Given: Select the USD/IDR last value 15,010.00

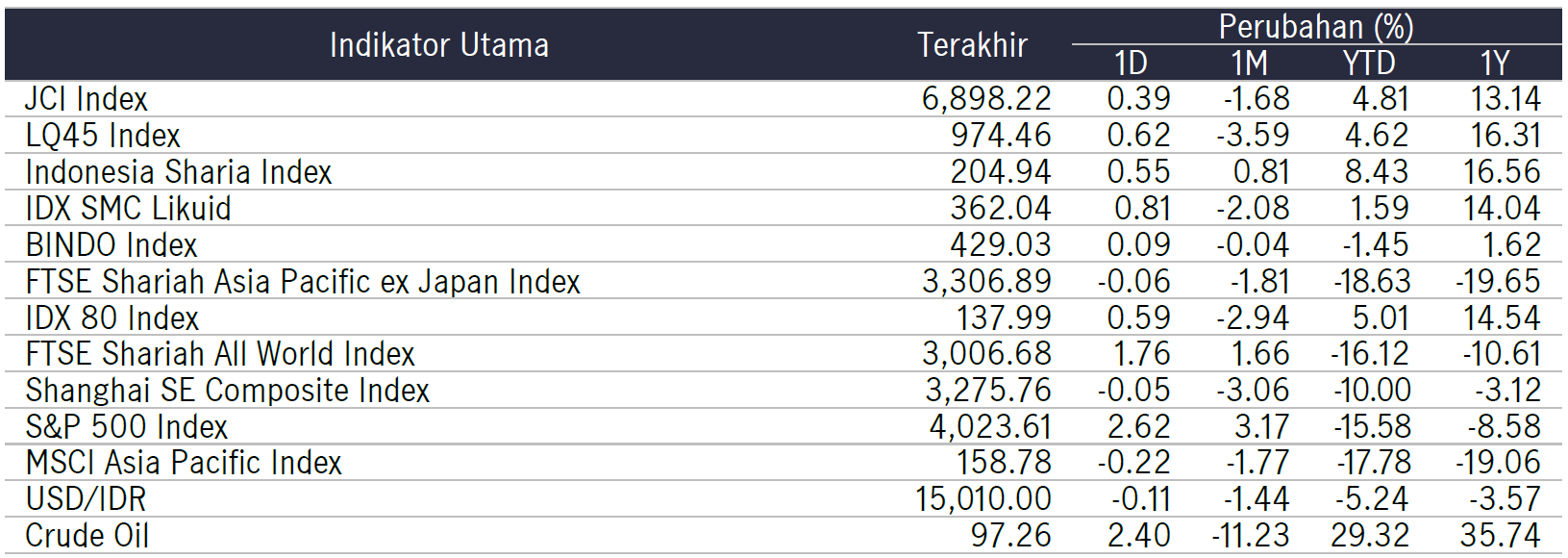Looking at the screenshot, I should [x=983, y=499].
